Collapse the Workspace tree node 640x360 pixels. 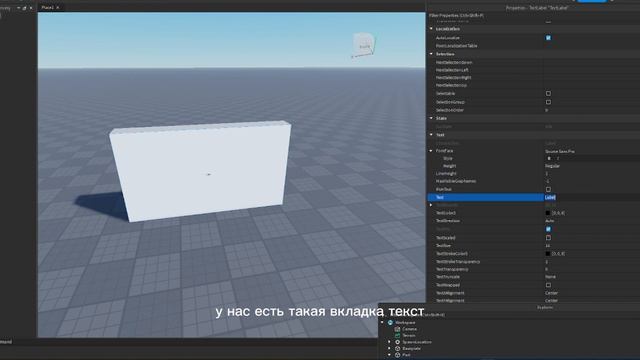382,322
